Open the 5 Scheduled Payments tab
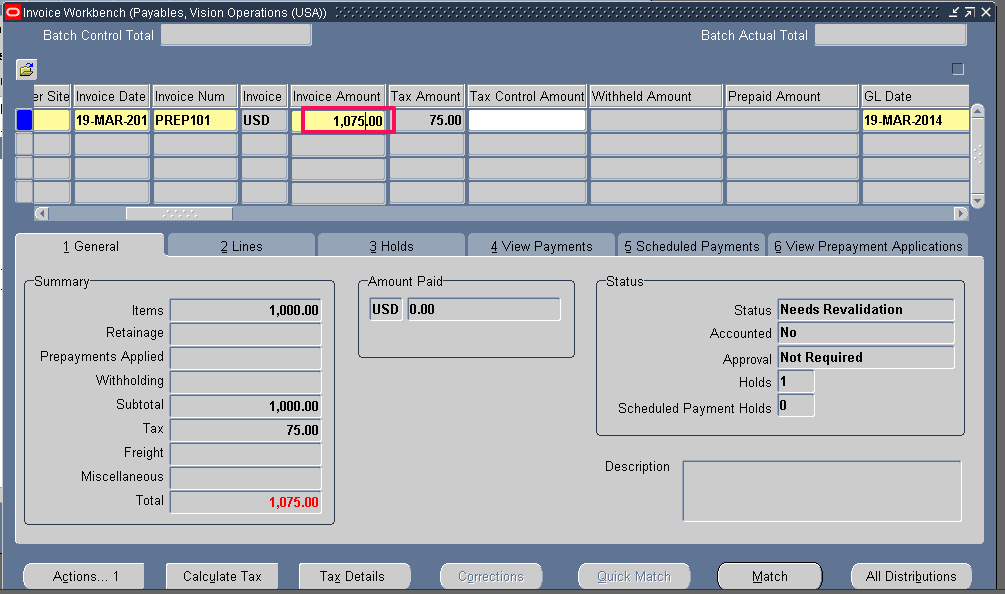Image resolution: width=1005 pixels, height=594 pixels. pos(692,246)
